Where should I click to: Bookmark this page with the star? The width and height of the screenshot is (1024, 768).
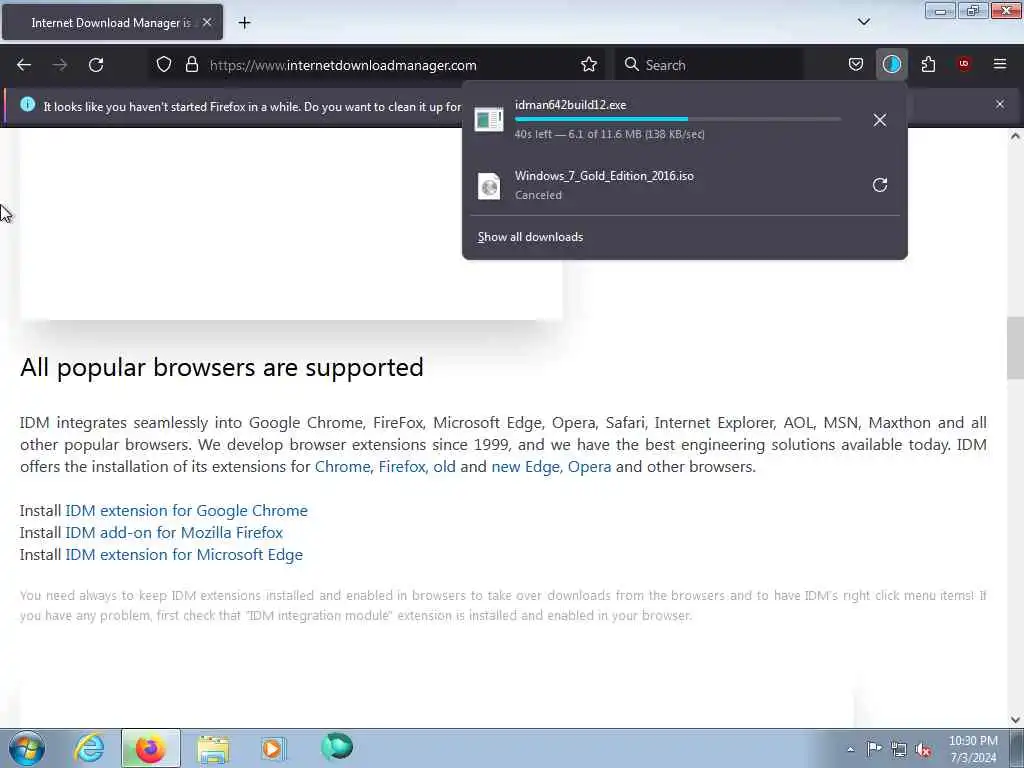click(589, 65)
